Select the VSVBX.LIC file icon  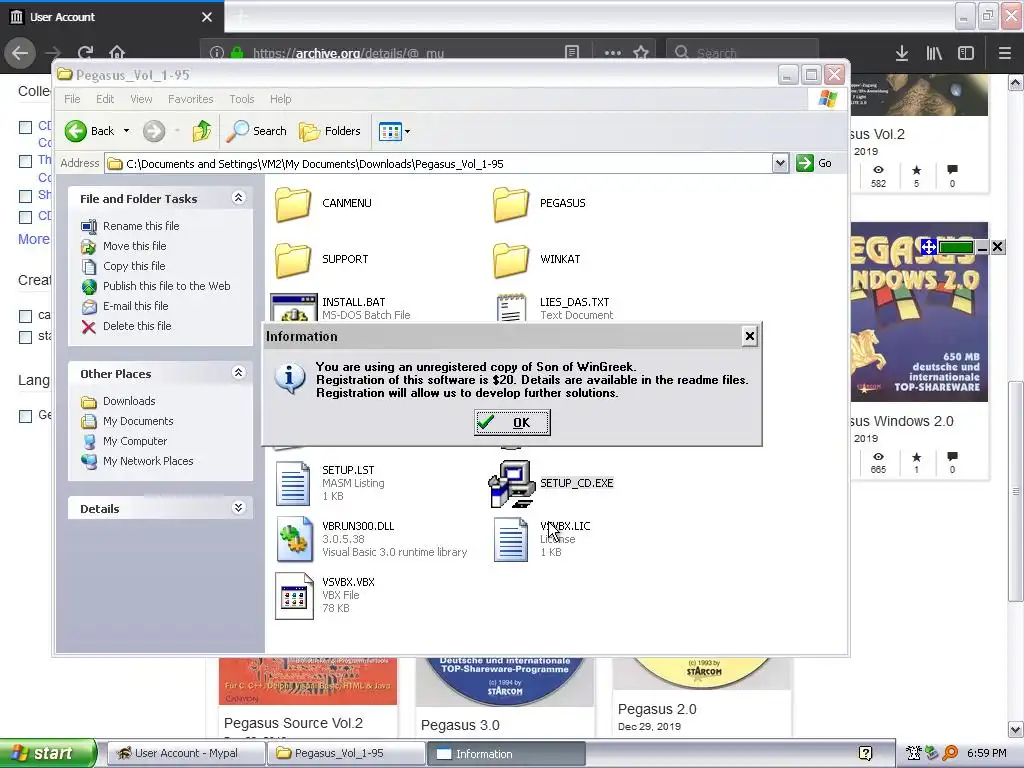coord(511,539)
